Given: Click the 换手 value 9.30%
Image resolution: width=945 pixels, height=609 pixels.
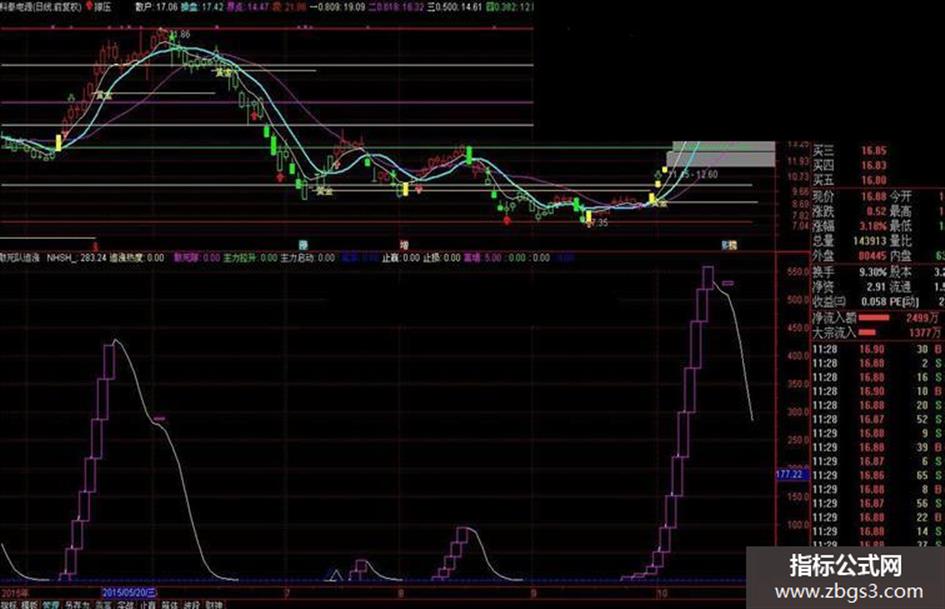Looking at the screenshot, I should 873,272.
